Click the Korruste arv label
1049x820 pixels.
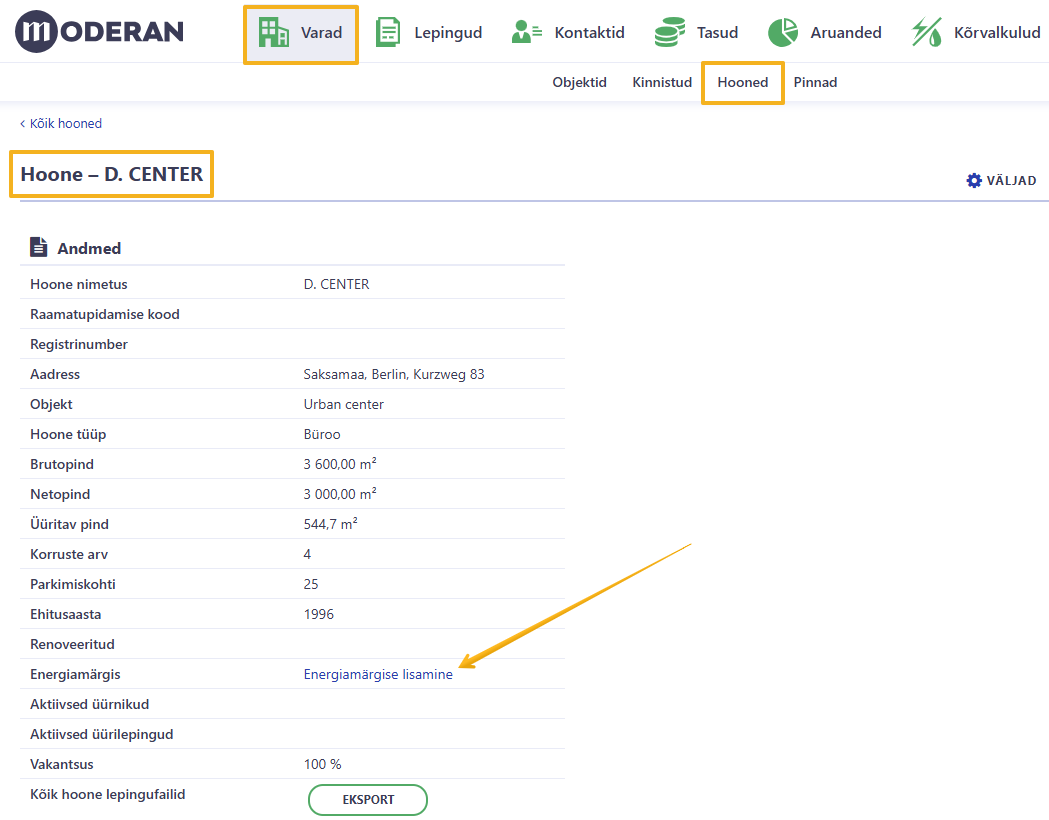(69, 554)
